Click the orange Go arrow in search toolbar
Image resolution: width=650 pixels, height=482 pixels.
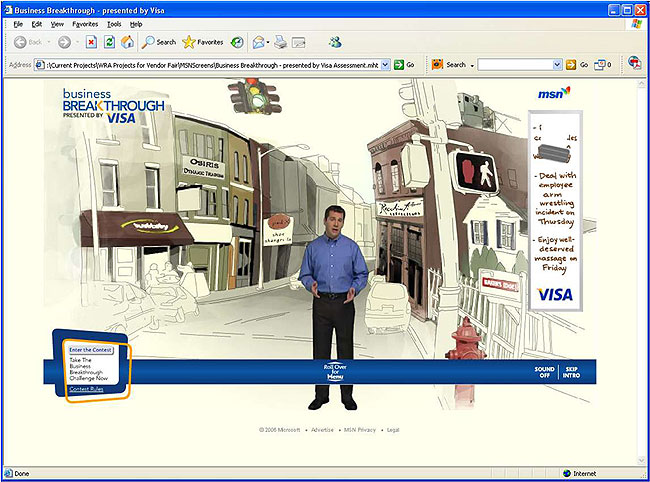coord(571,65)
